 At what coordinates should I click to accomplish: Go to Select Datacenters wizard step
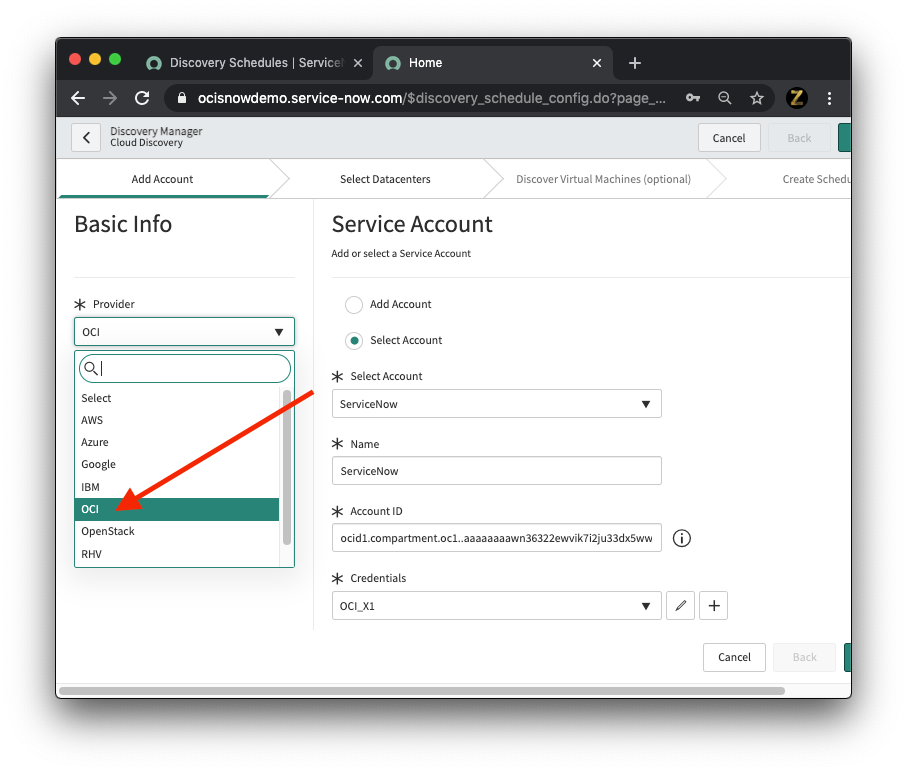tap(385, 179)
